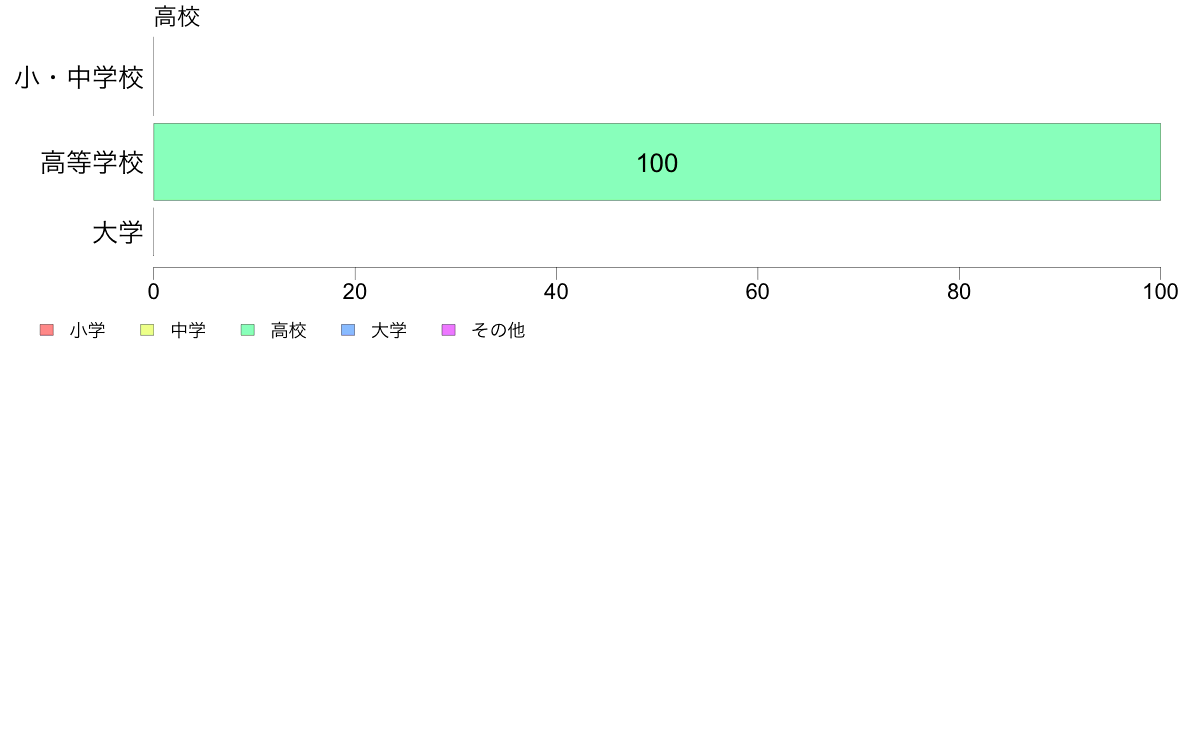Select the 大学 legend label text

coord(389,330)
